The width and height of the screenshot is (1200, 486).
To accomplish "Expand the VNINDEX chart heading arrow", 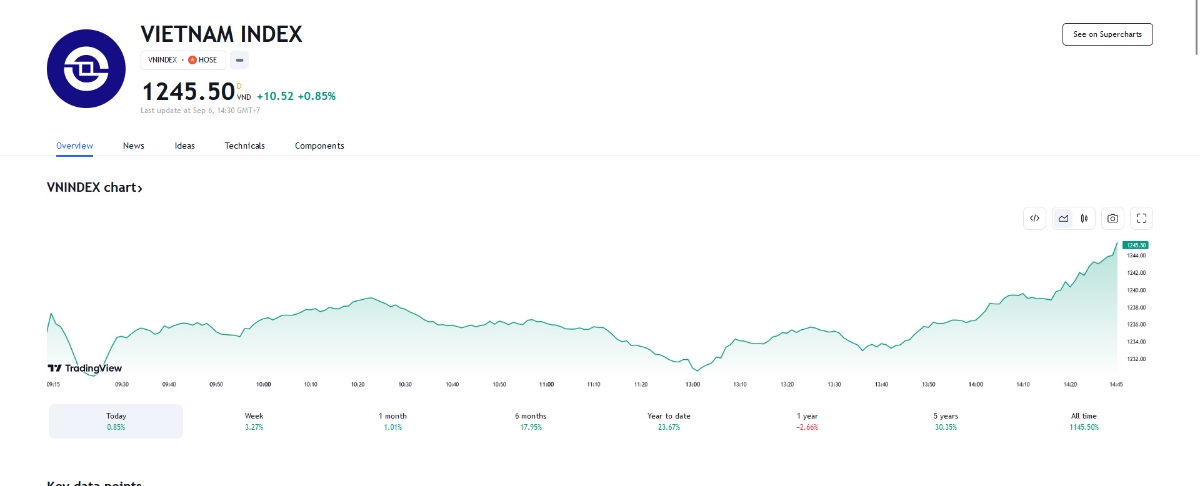I will [x=95, y=188].
